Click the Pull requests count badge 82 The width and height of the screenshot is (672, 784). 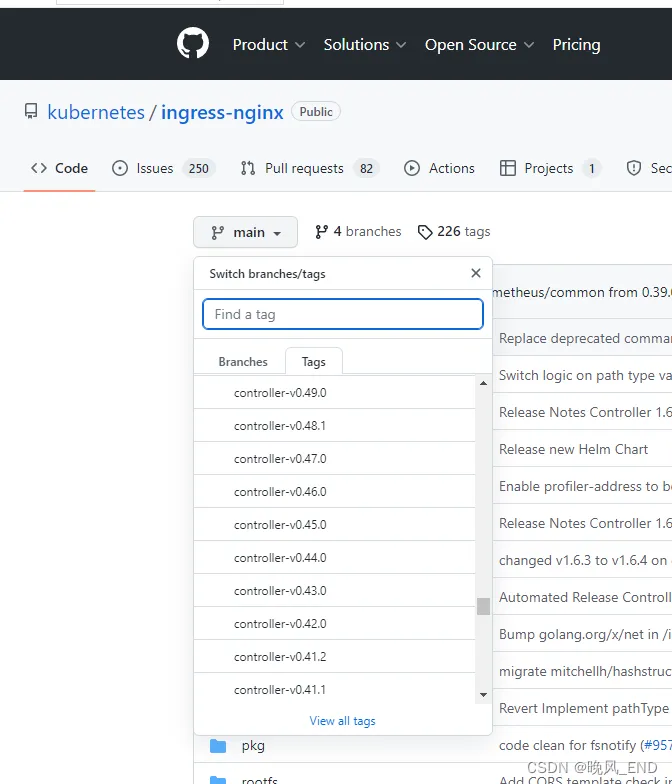(x=366, y=168)
